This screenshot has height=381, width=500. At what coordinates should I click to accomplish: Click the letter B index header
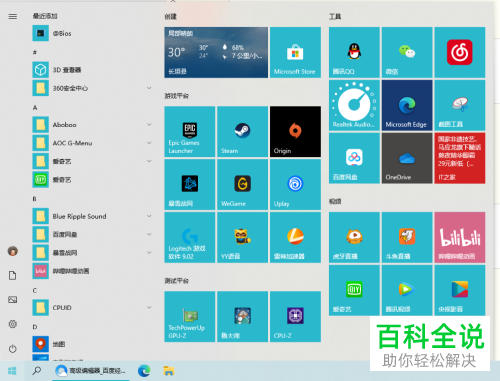(x=34, y=199)
